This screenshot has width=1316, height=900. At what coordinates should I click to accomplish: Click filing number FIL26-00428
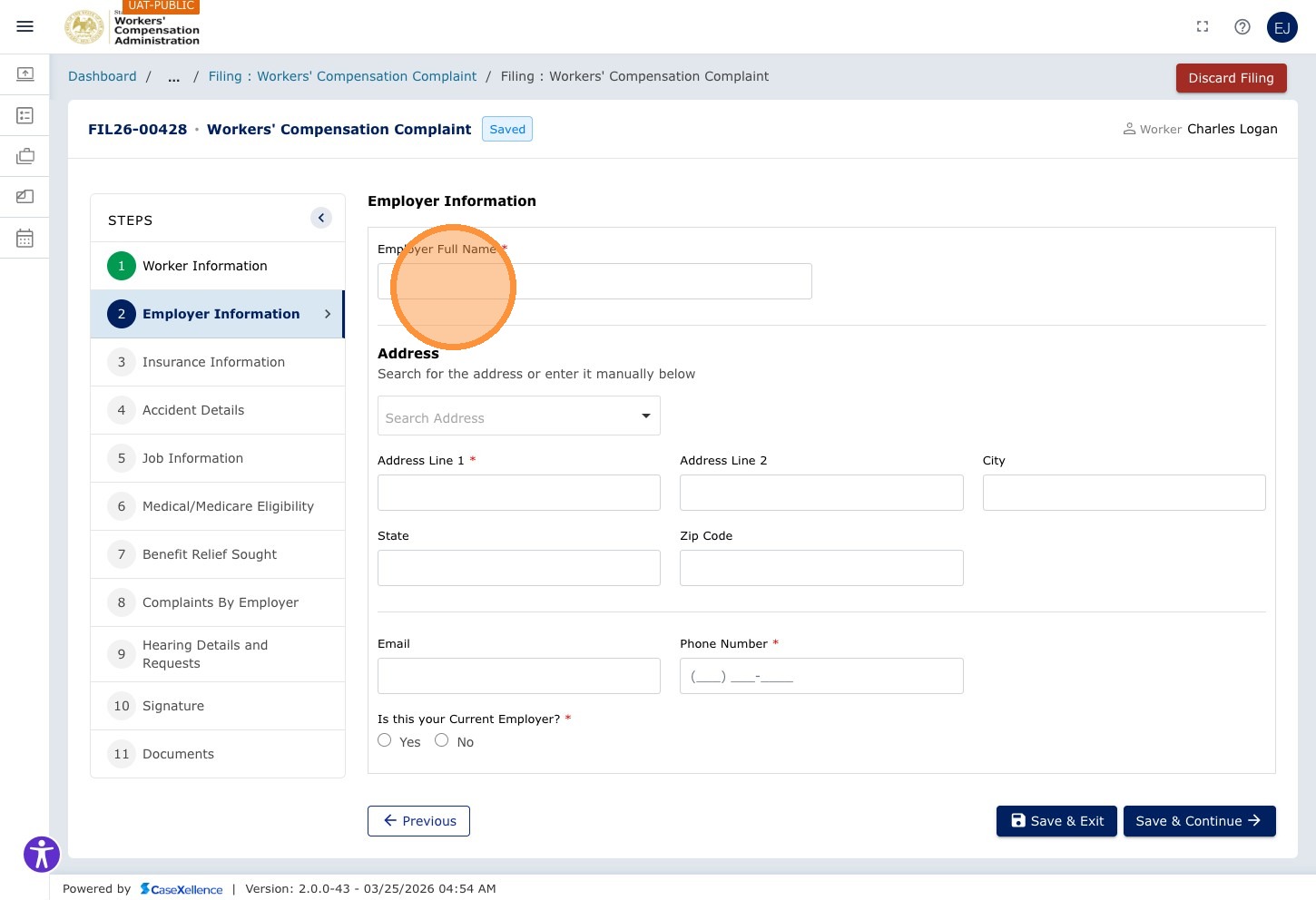tap(137, 130)
